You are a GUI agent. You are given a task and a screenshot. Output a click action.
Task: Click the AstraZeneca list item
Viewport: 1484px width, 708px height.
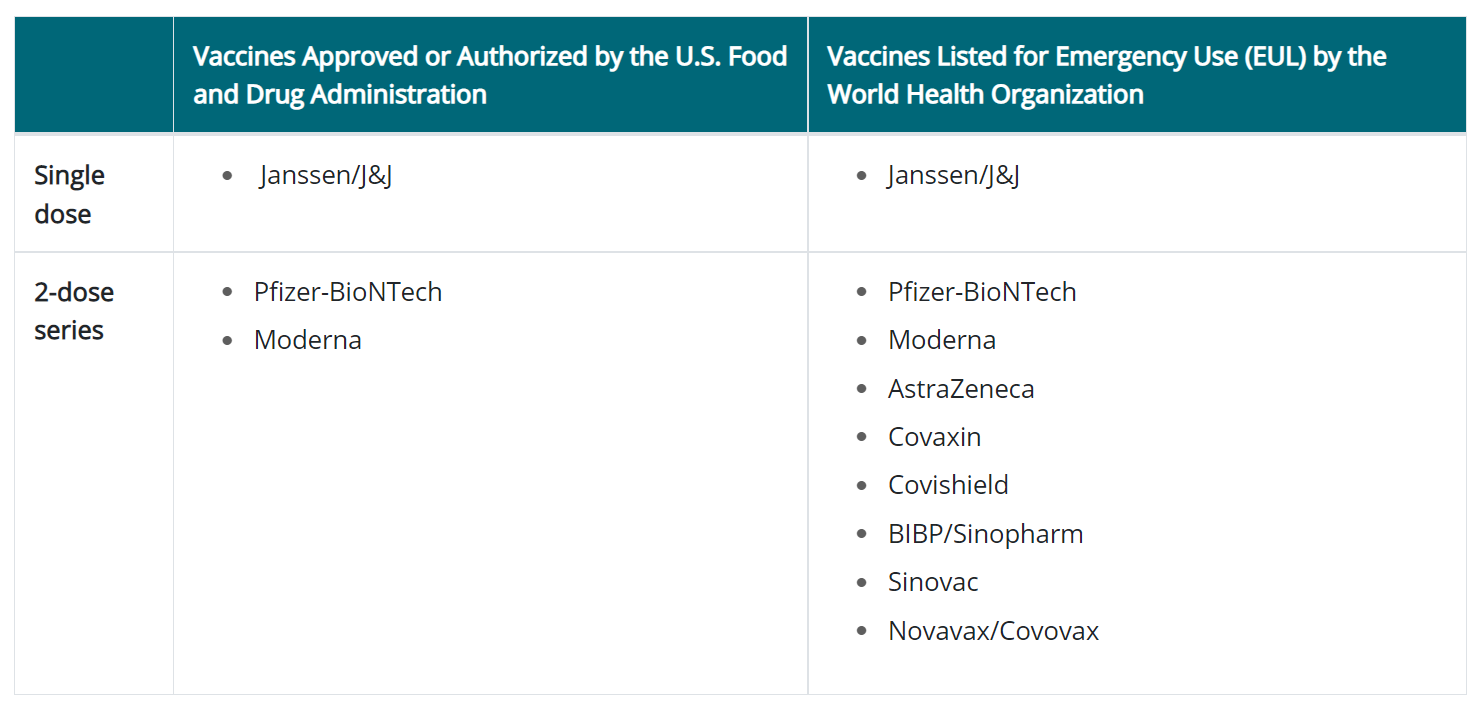(x=961, y=389)
